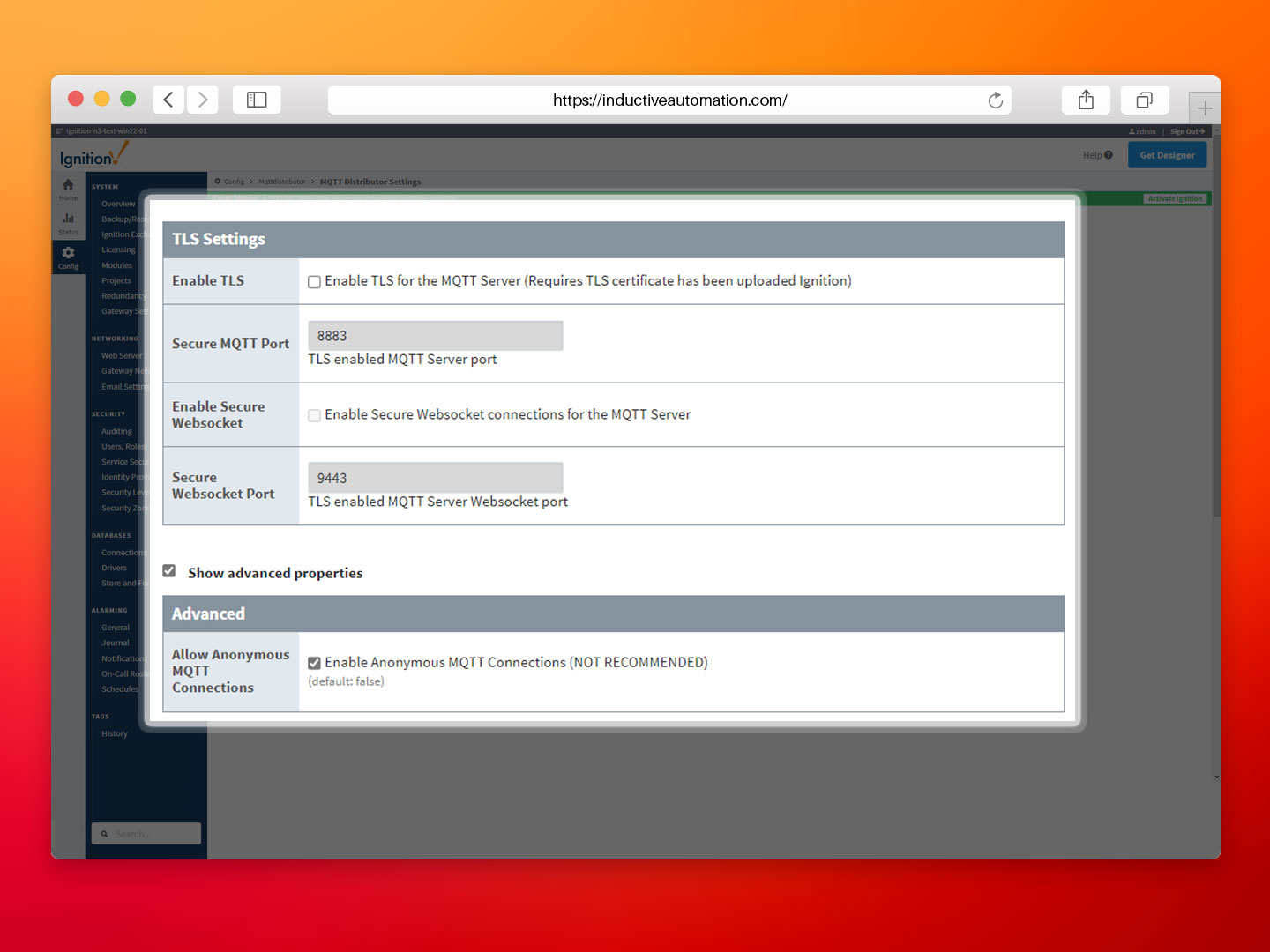Viewport: 1270px width, 952px height.
Task: Enable TLS for the MQTT Server
Action: coord(314,282)
